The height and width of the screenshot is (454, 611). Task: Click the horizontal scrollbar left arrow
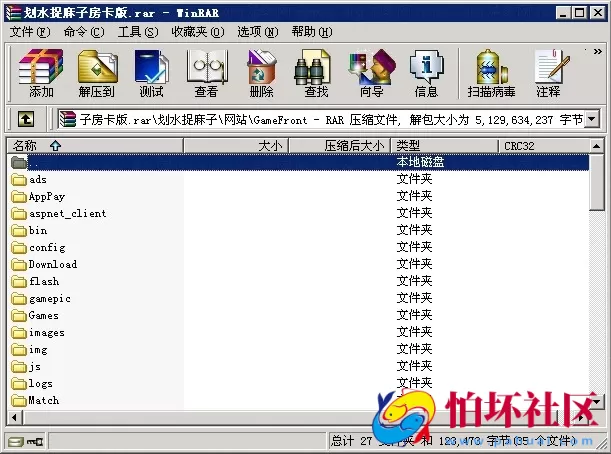tap(14, 418)
